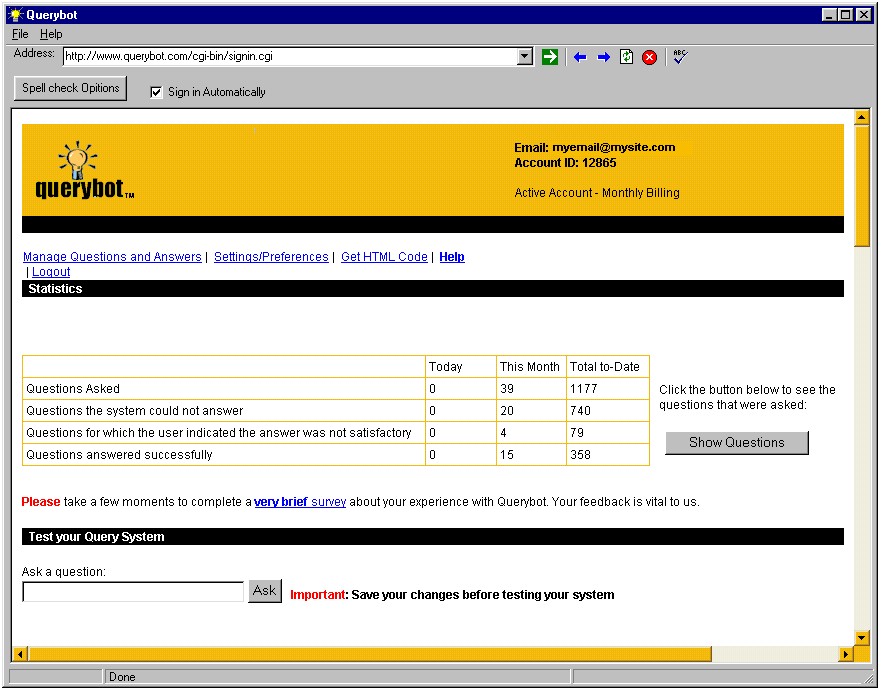The image size is (881, 689).
Task: Run spell check with the ABC checkmark icon
Action: pos(680,57)
